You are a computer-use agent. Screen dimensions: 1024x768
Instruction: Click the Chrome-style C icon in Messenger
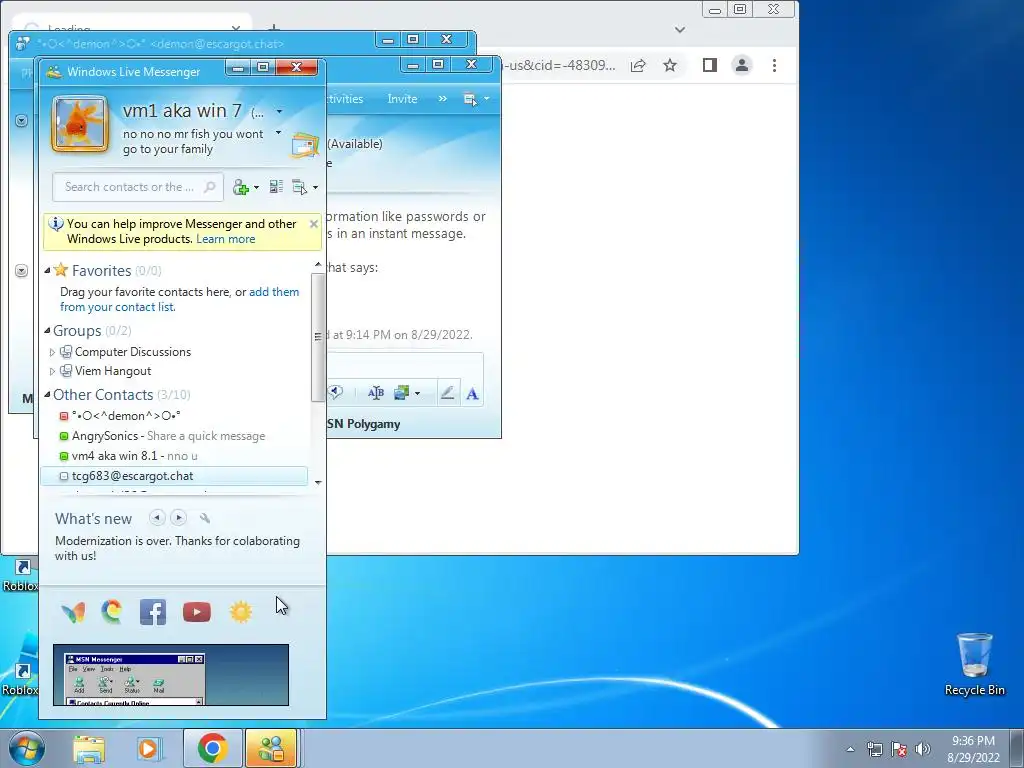pyautogui.click(x=112, y=612)
